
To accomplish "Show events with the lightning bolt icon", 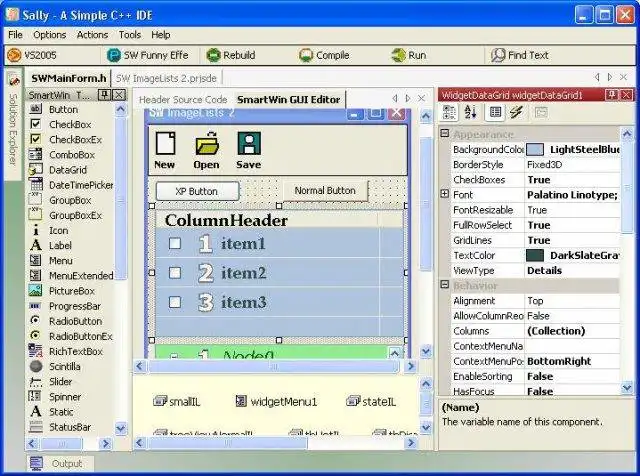I will pos(516,112).
